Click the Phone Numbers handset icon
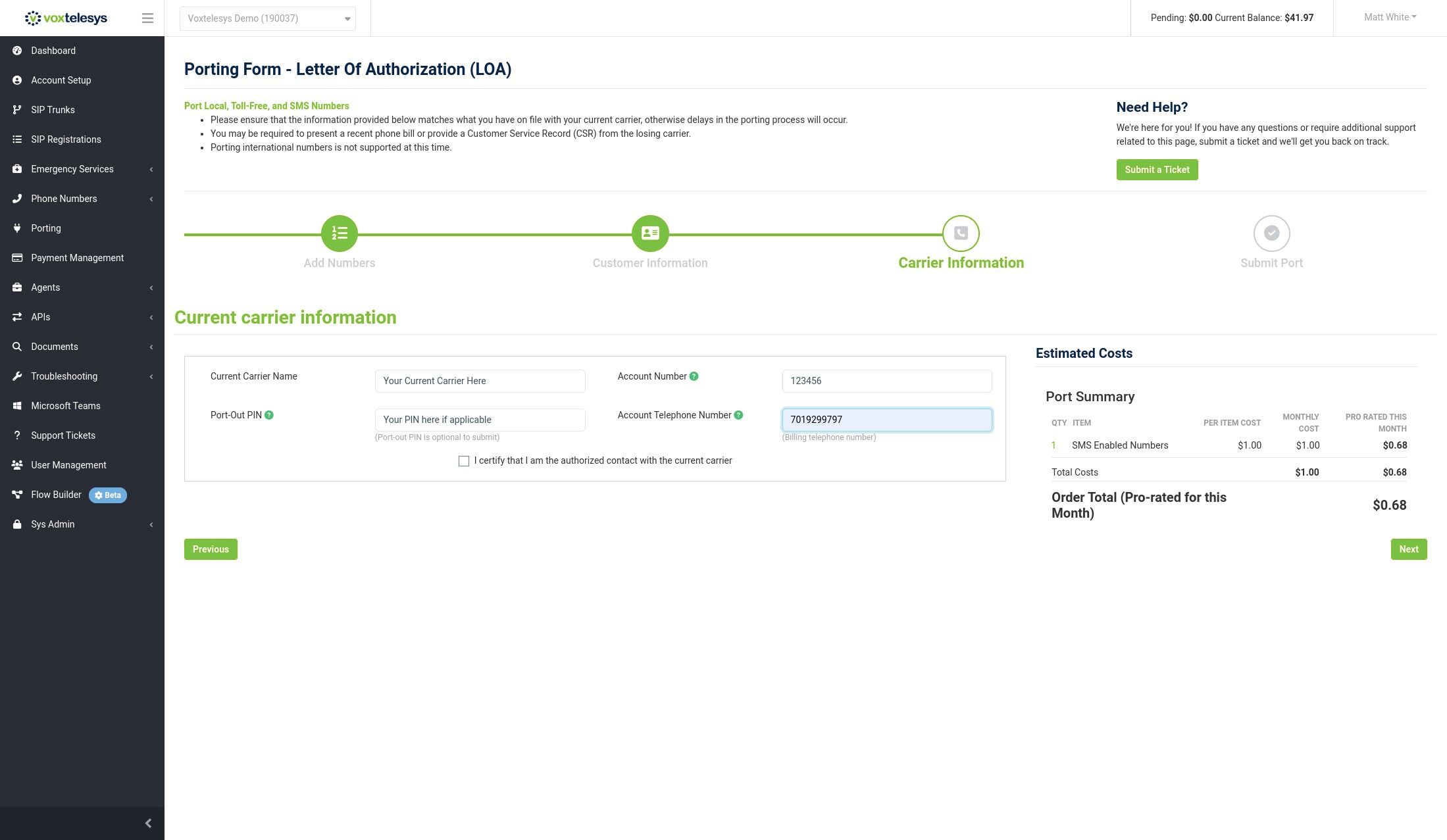 click(x=17, y=199)
